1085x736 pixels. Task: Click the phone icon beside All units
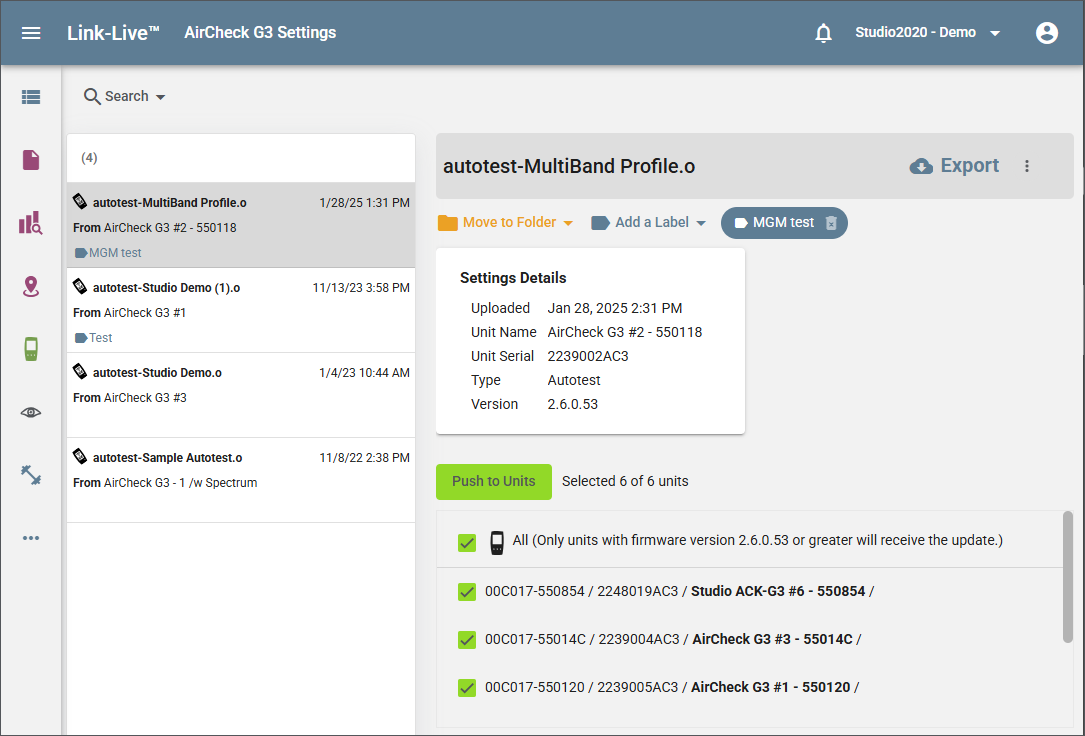[497, 542]
